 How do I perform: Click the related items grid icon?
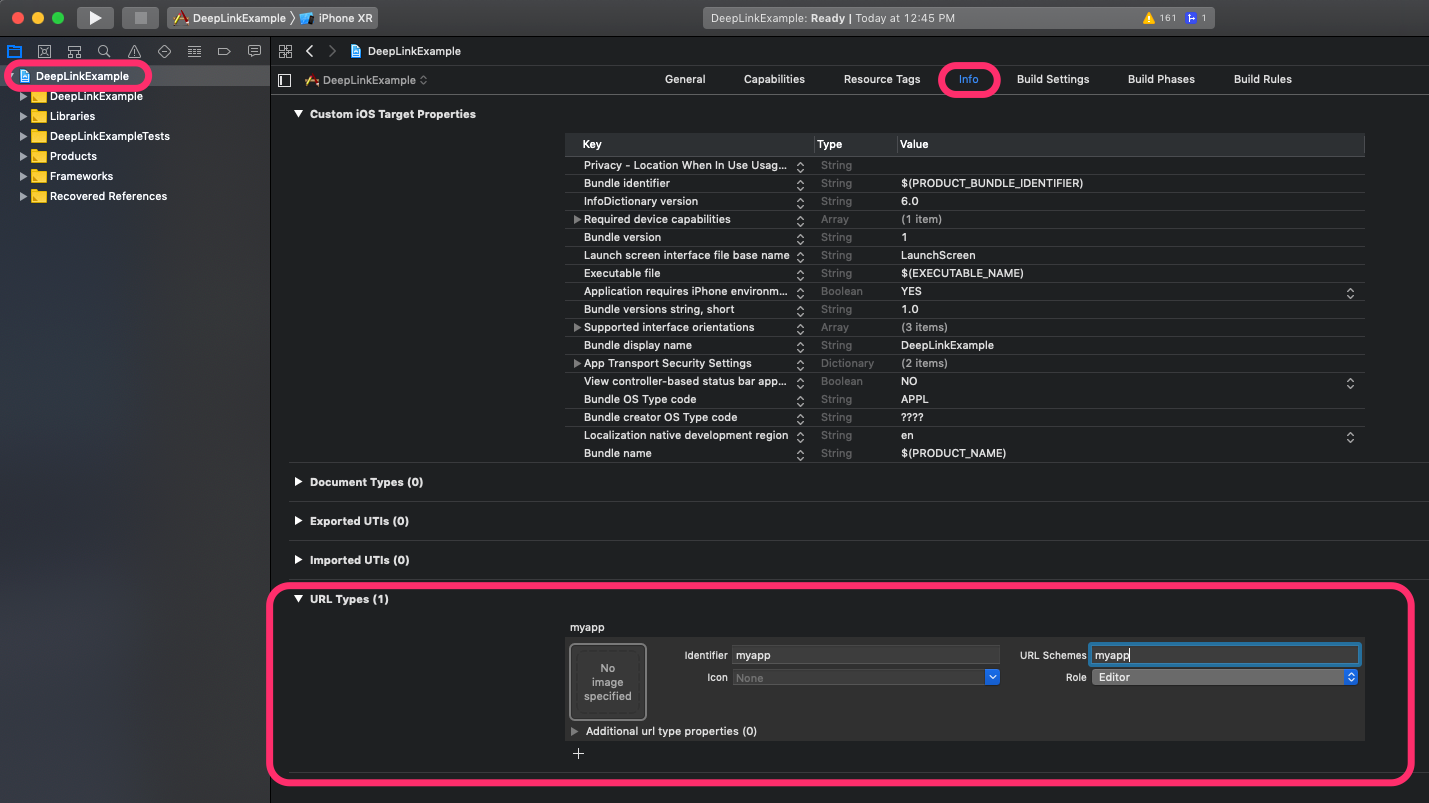click(x=285, y=51)
